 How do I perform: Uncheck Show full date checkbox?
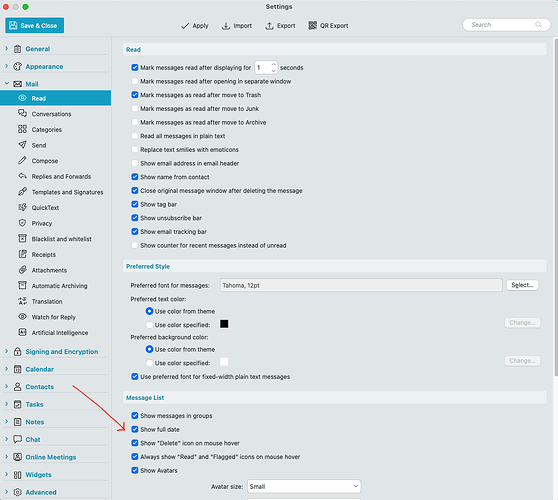pos(135,429)
